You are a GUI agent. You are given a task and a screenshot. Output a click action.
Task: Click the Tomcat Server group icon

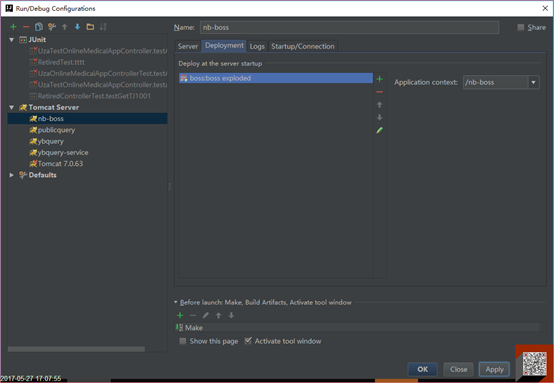23,107
